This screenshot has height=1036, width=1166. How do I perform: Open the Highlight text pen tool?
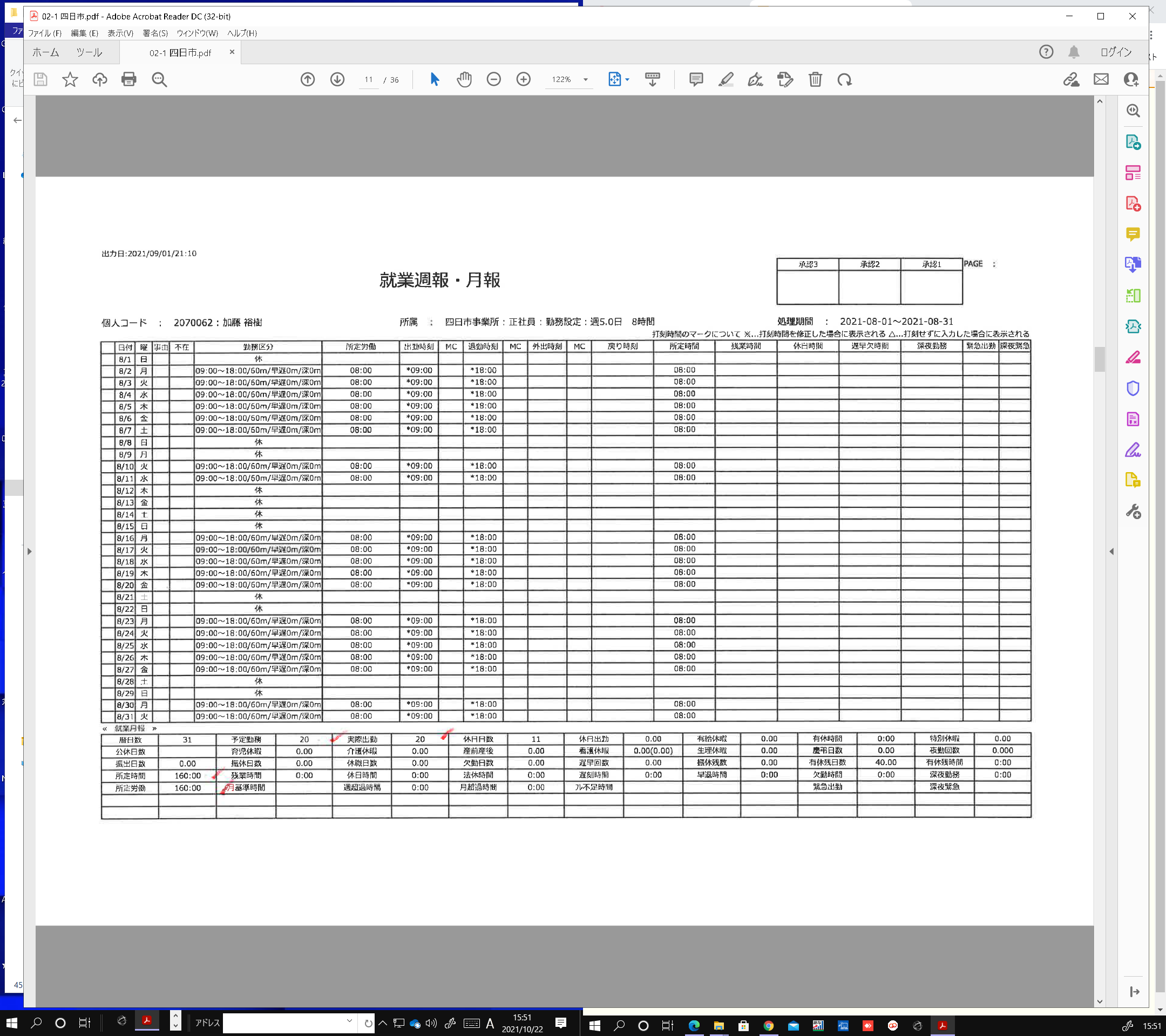(x=726, y=79)
